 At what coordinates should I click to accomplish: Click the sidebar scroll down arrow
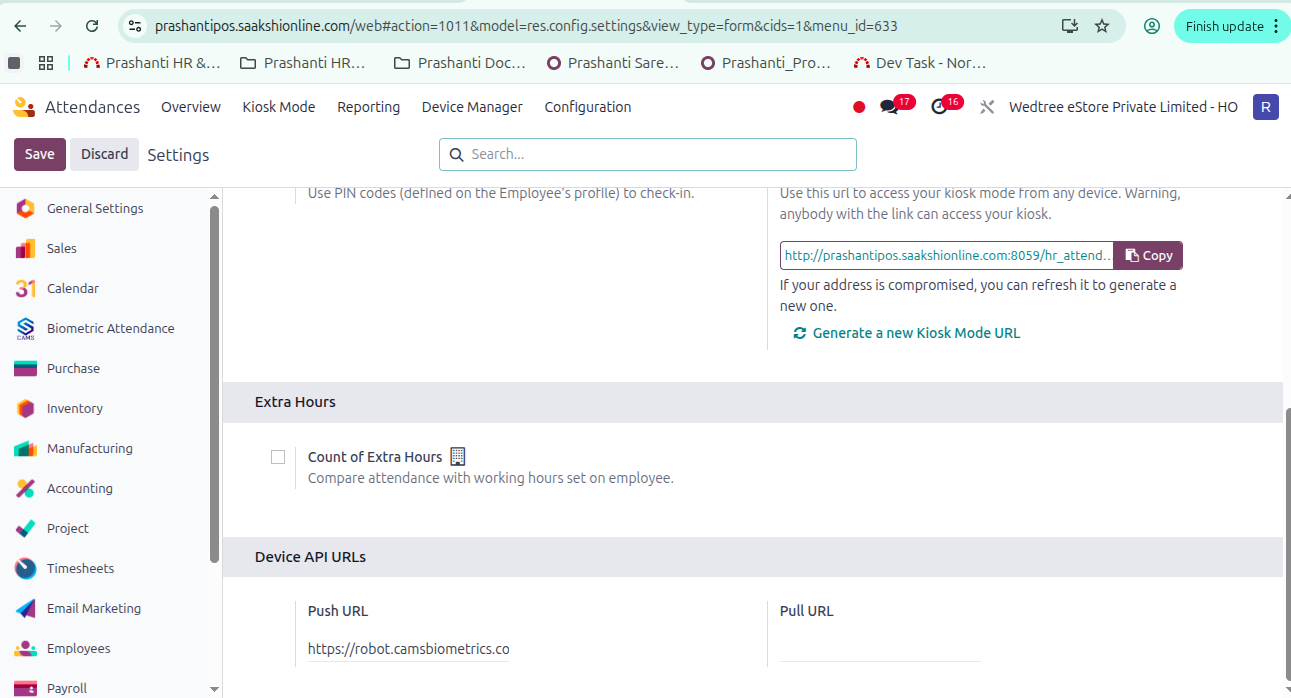[214, 689]
